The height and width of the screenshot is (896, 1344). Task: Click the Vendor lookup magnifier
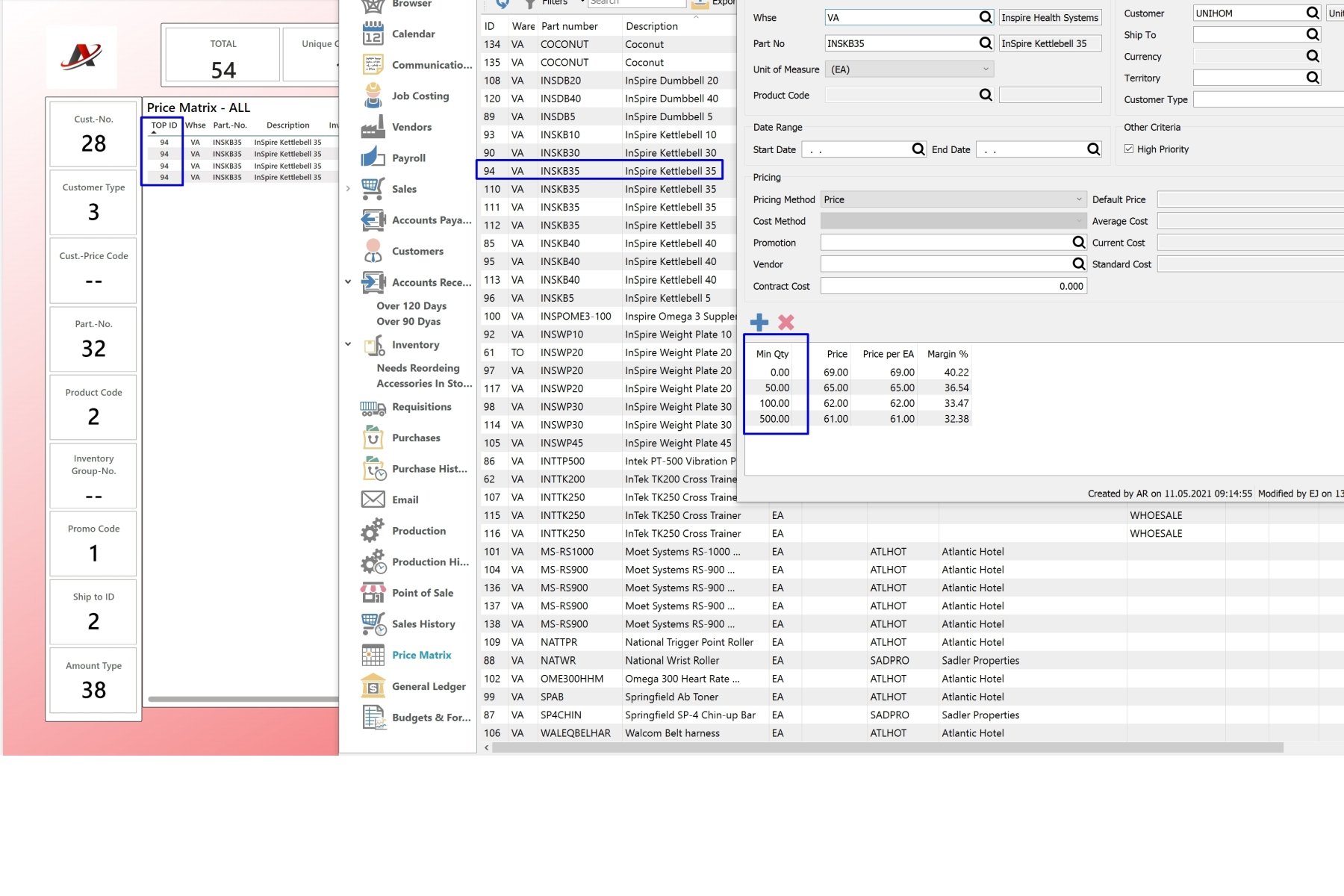click(1078, 264)
